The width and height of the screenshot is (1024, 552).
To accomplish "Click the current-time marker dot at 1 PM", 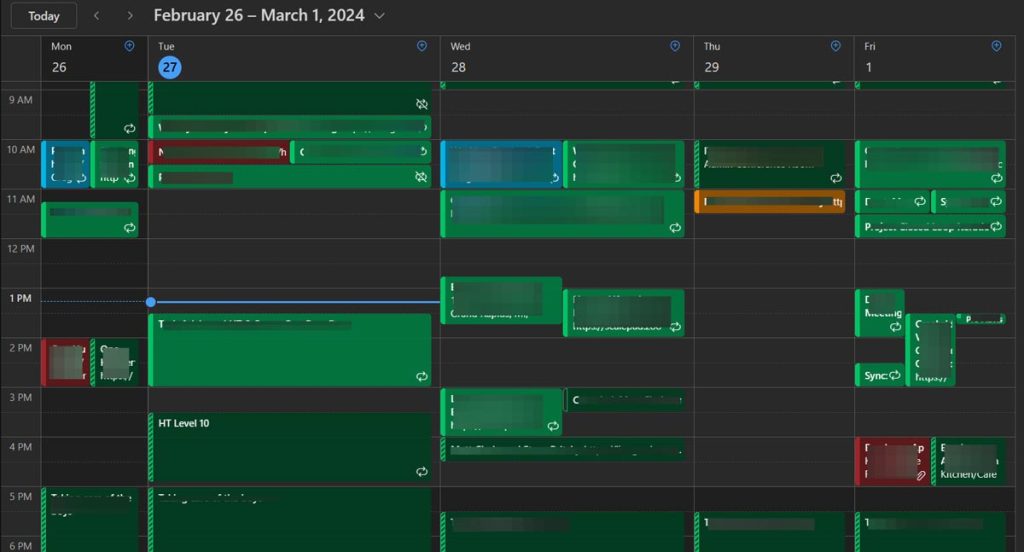I will pos(151,302).
